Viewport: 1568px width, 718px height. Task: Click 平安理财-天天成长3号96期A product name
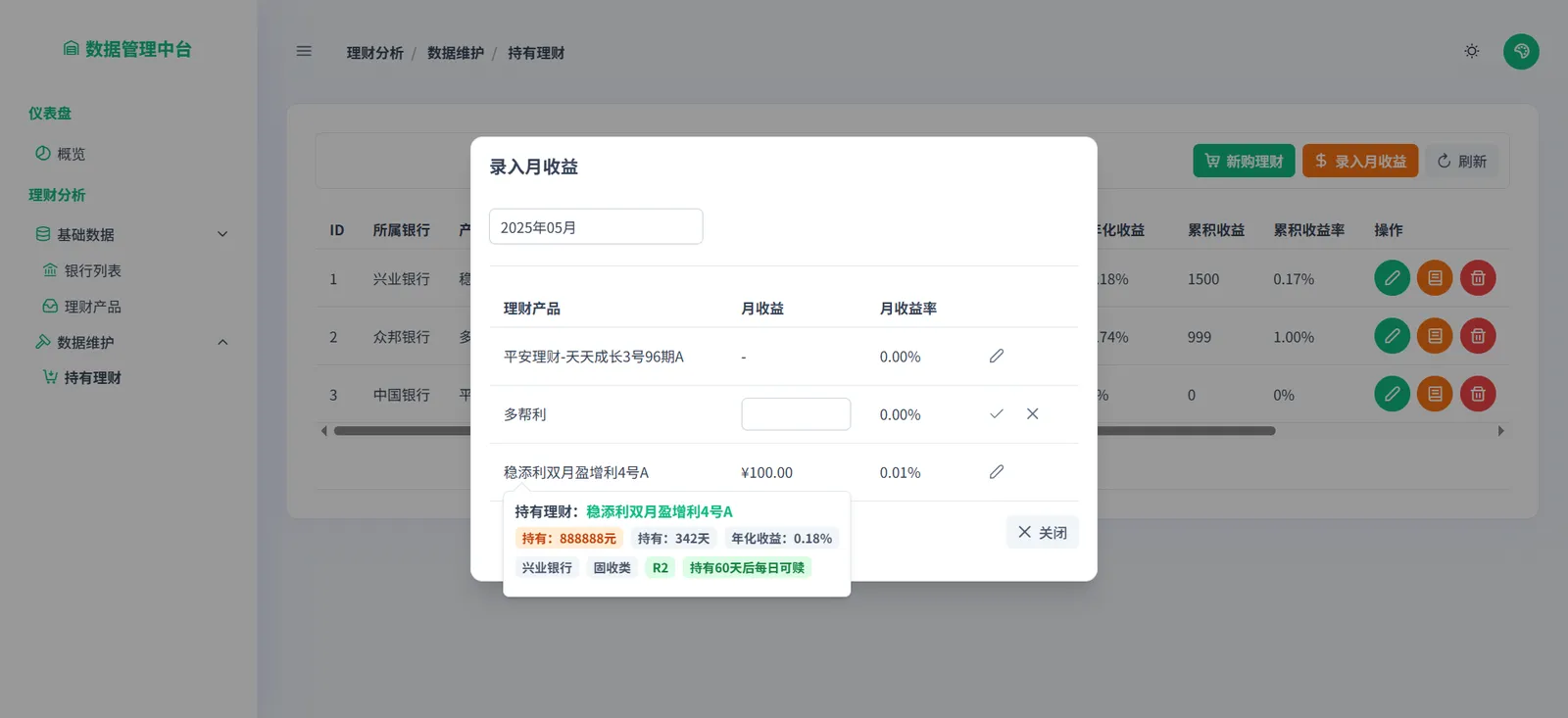(x=594, y=357)
